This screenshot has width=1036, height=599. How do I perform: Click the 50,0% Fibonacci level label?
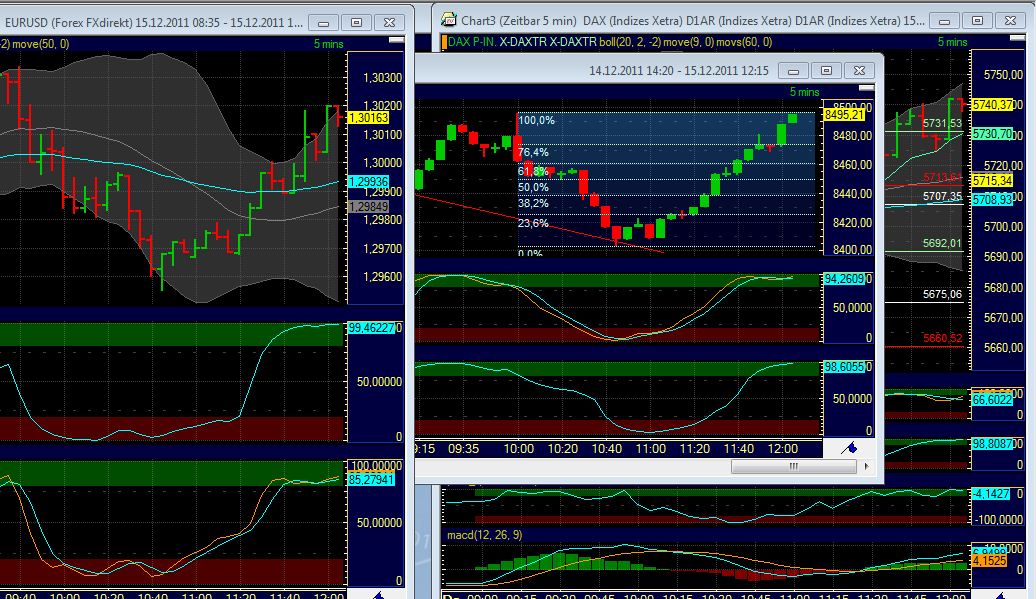pyautogui.click(x=533, y=187)
